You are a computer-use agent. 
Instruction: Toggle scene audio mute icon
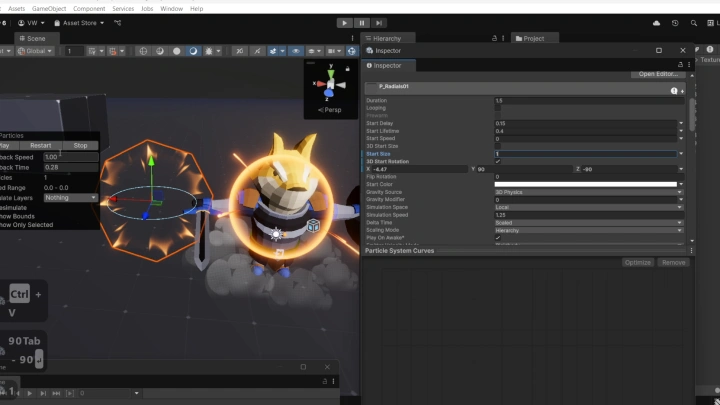tap(240, 51)
